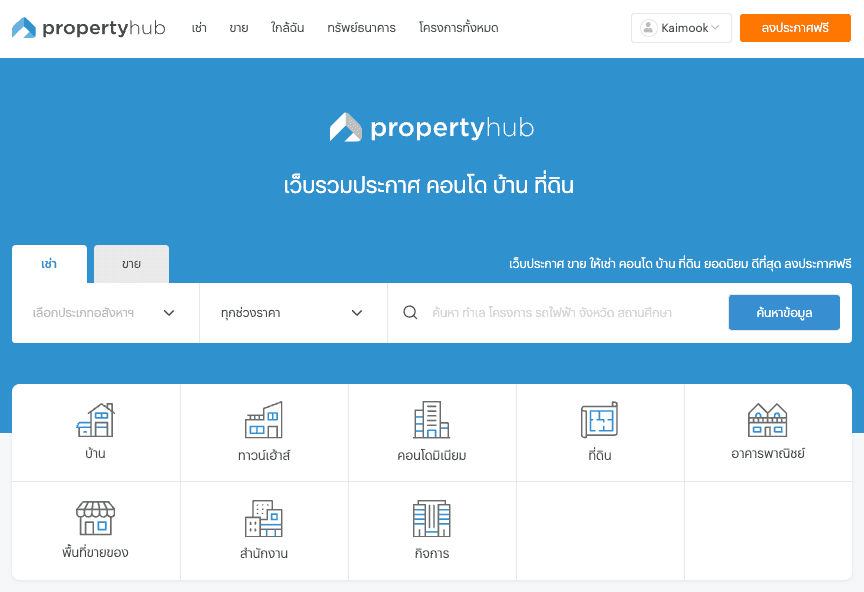
Task: Click the เว็บรวมประกาศ คอนโด บ้าน ที่ดิน headline
Action: tap(429, 185)
